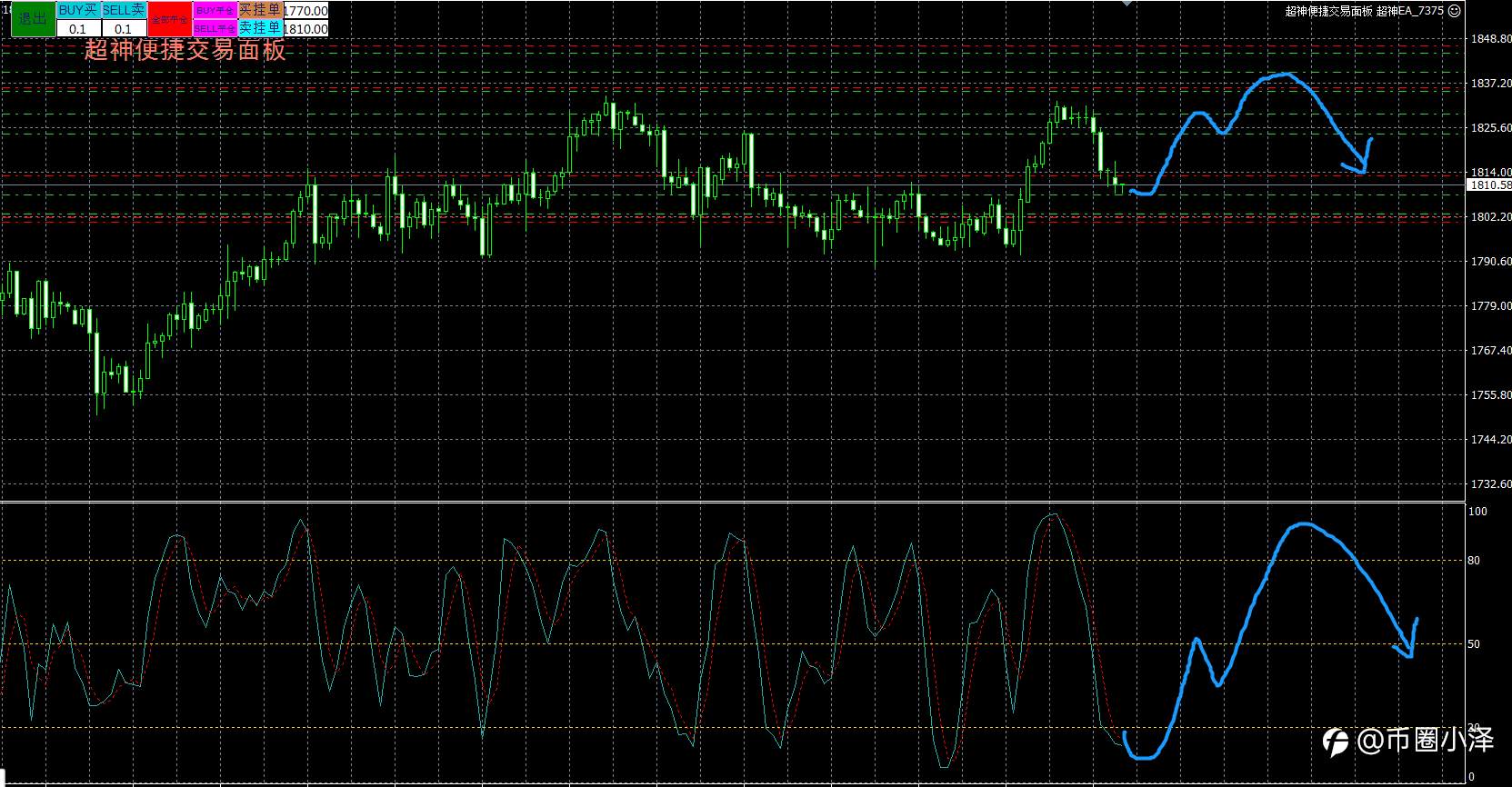Click the indicator scale value 80
Screen dimensions: 1512x787
tap(1475, 561)
